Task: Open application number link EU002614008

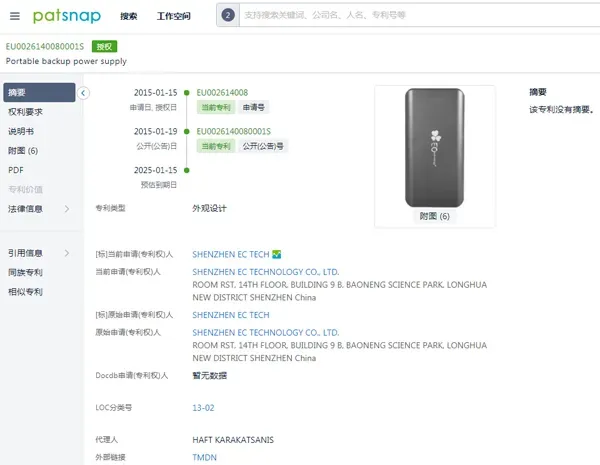Action: tap(222, 93)
